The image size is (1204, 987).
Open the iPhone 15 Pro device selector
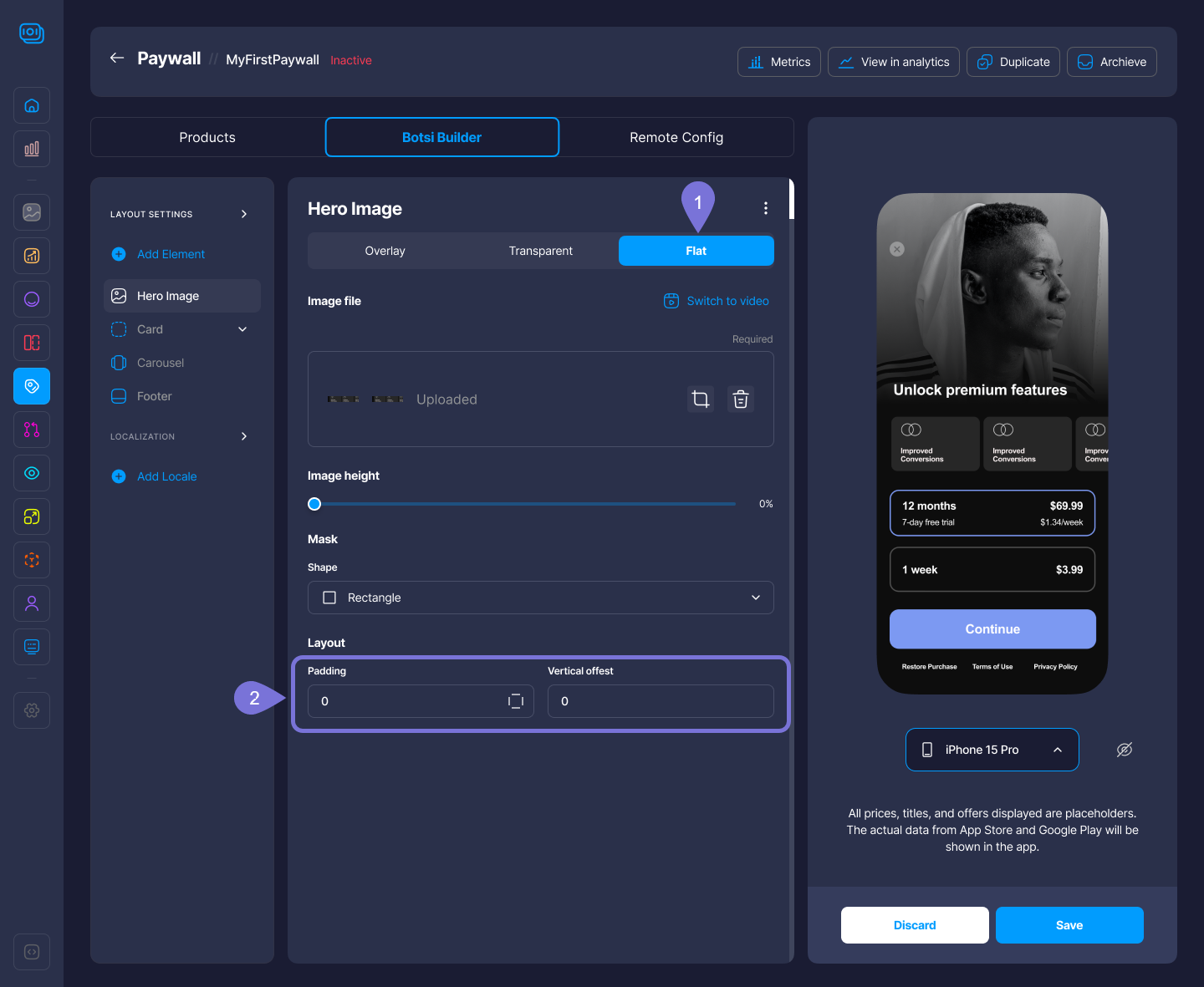coord(992,750)
